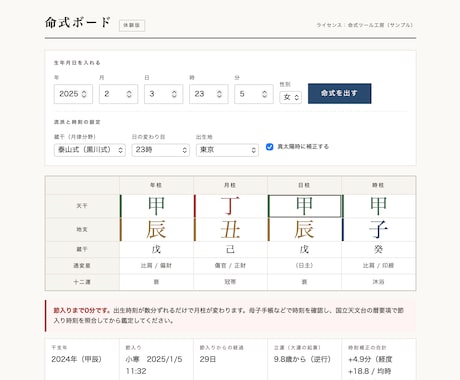
Task: Click the 9.8歳から(逆行) value
Action: point(302,359)
